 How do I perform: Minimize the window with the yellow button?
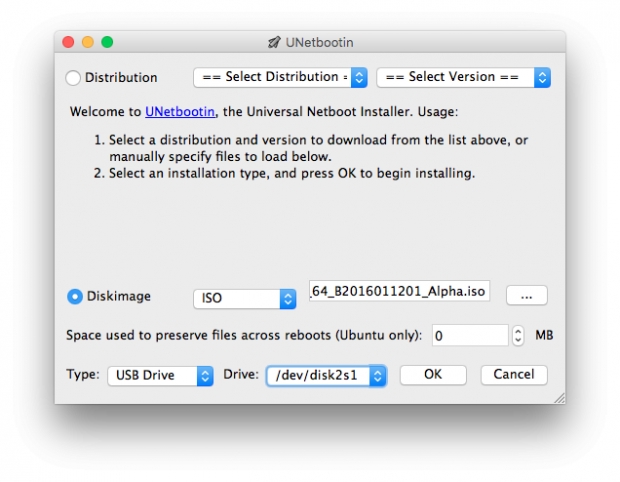(x=88, y=42)
